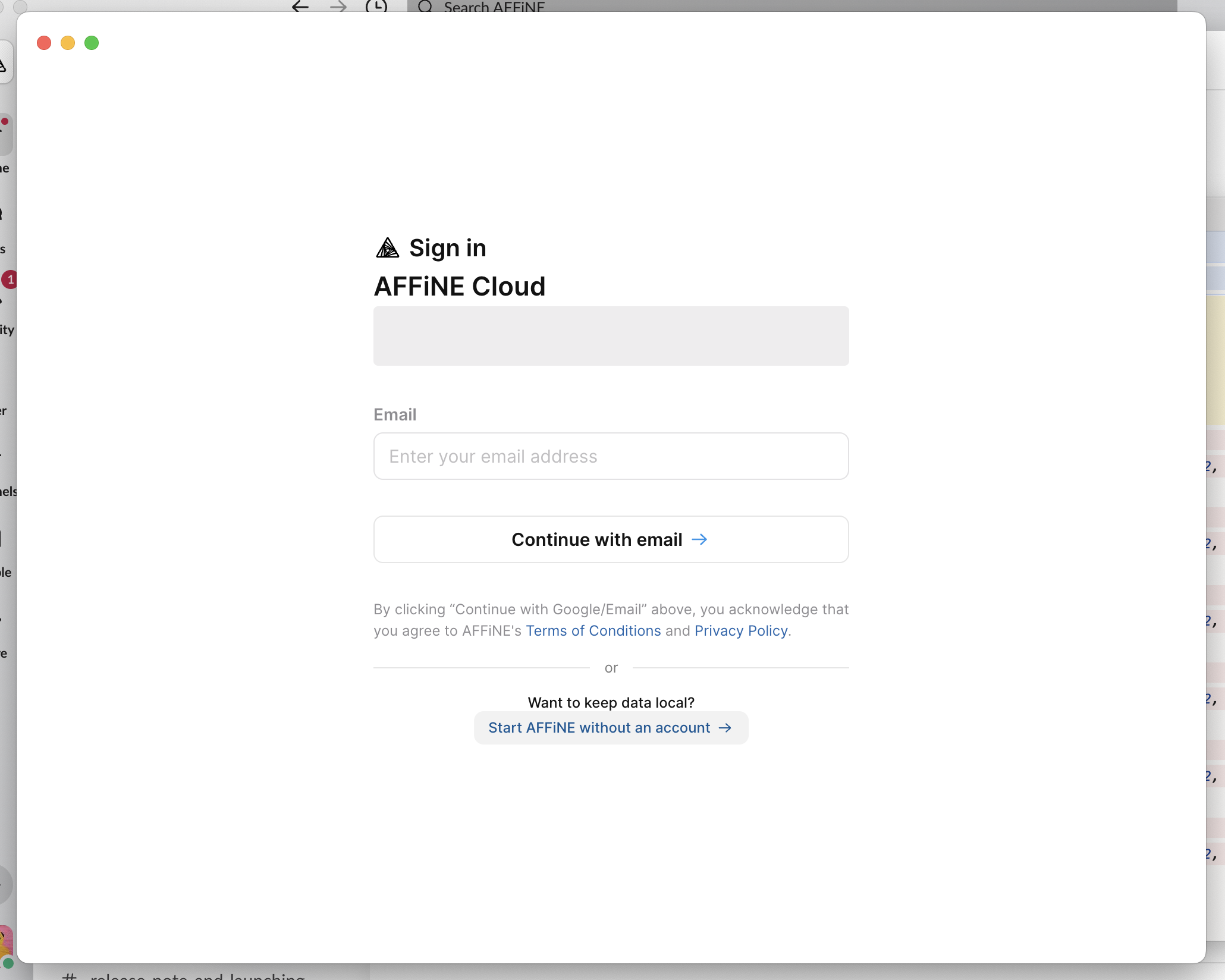Minimize the window using the yellow button
The image size is (1225, 980).
pyautogui.click(x=68, y=43)
